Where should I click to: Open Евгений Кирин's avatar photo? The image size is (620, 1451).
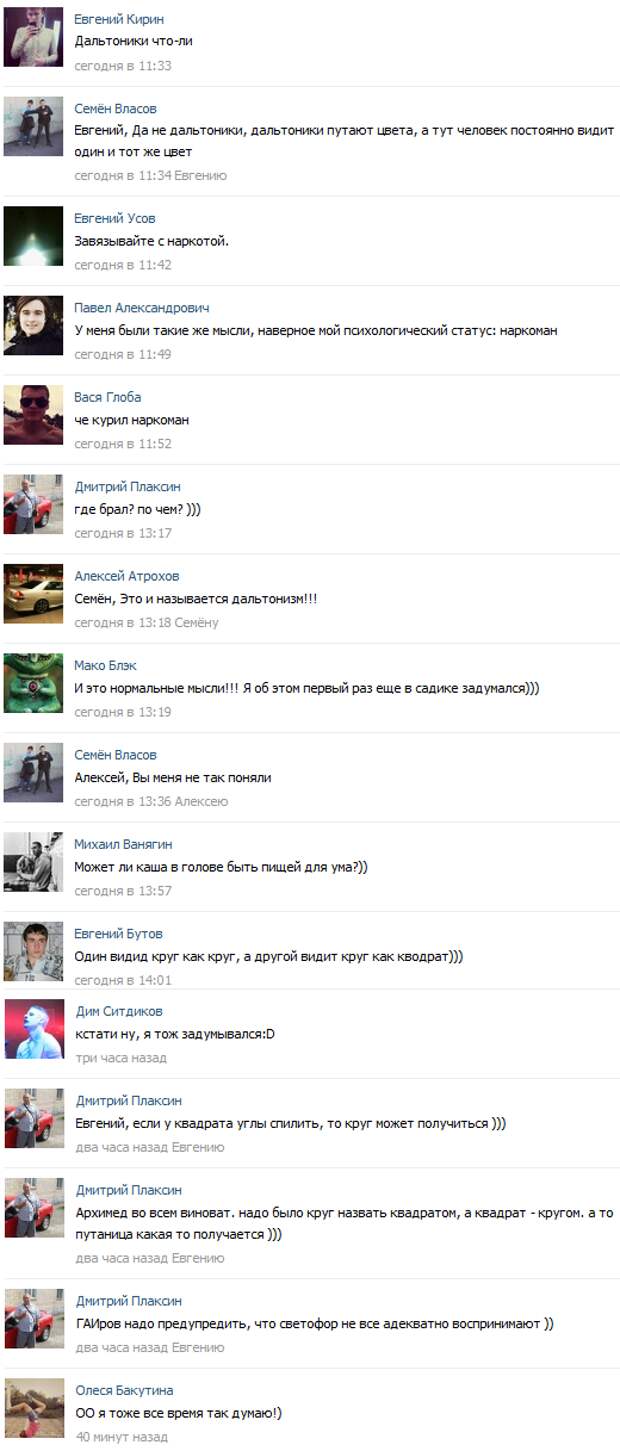coord(33,37)
